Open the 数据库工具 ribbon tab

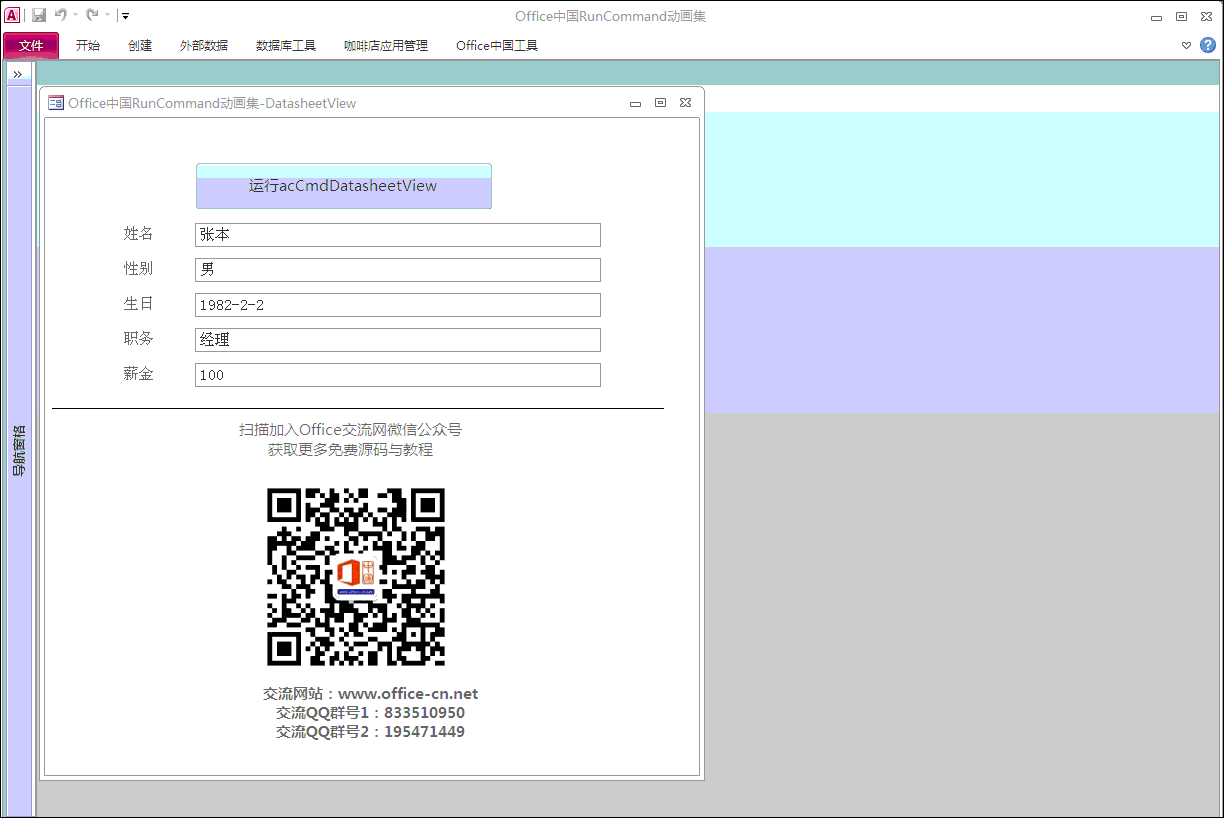coord(286,45)
